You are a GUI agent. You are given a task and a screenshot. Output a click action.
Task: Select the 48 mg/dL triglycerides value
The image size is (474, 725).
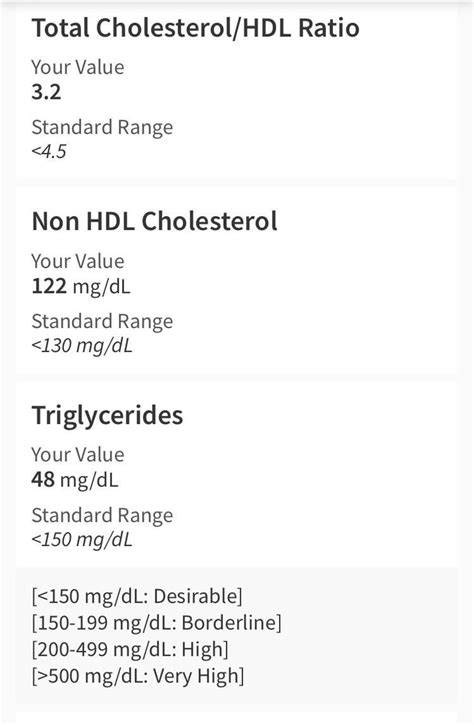tap(75, 480)
